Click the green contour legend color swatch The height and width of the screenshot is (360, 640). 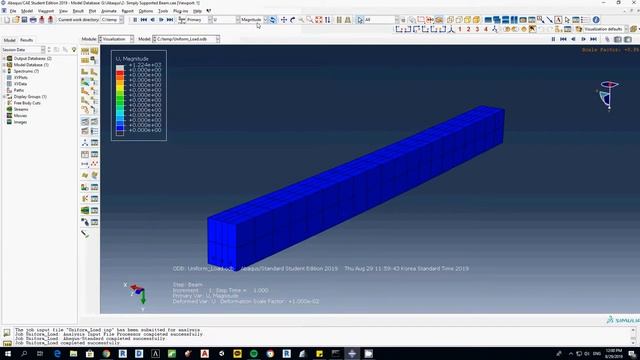[x=120, y=99]
